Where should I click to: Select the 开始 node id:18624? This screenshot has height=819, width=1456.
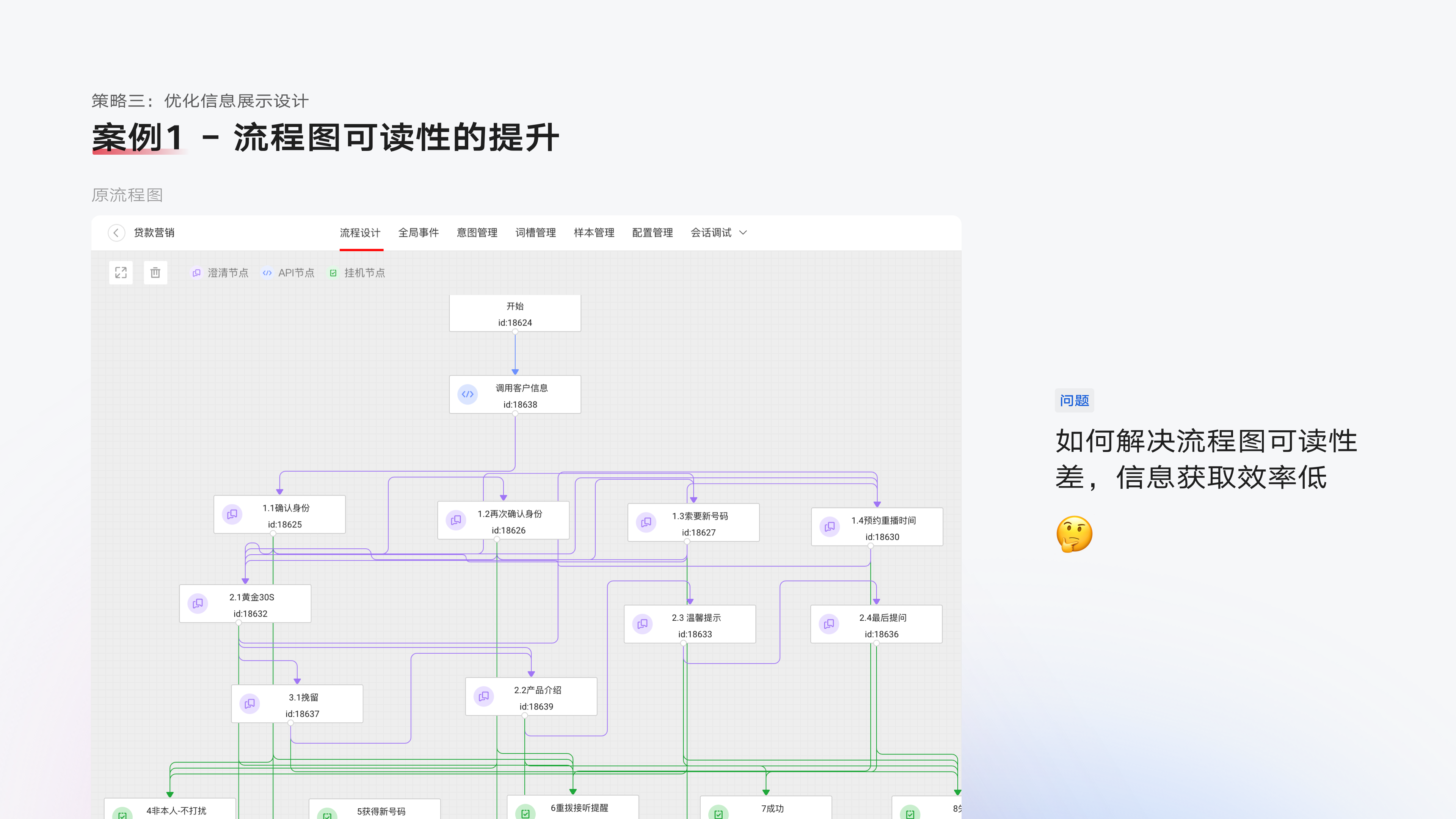click(x=515, y=314)
